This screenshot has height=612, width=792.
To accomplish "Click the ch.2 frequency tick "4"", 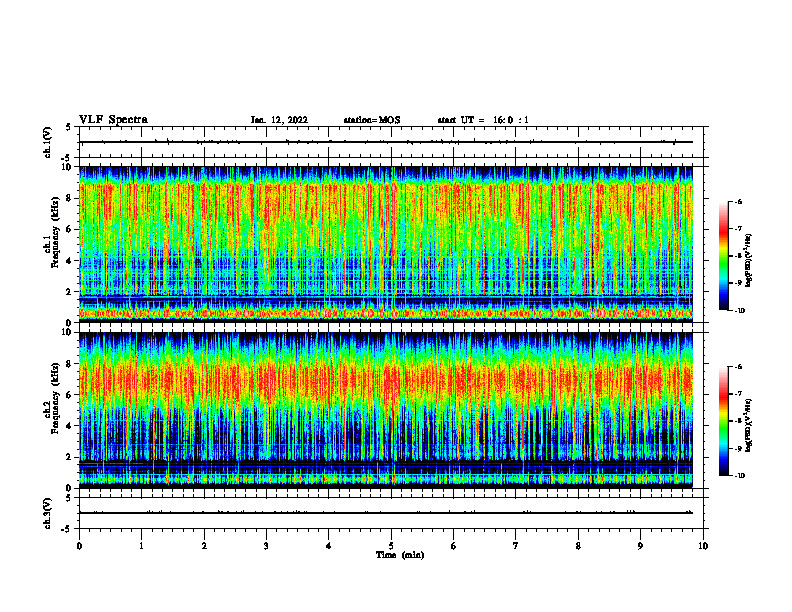I will click(70, 426).
